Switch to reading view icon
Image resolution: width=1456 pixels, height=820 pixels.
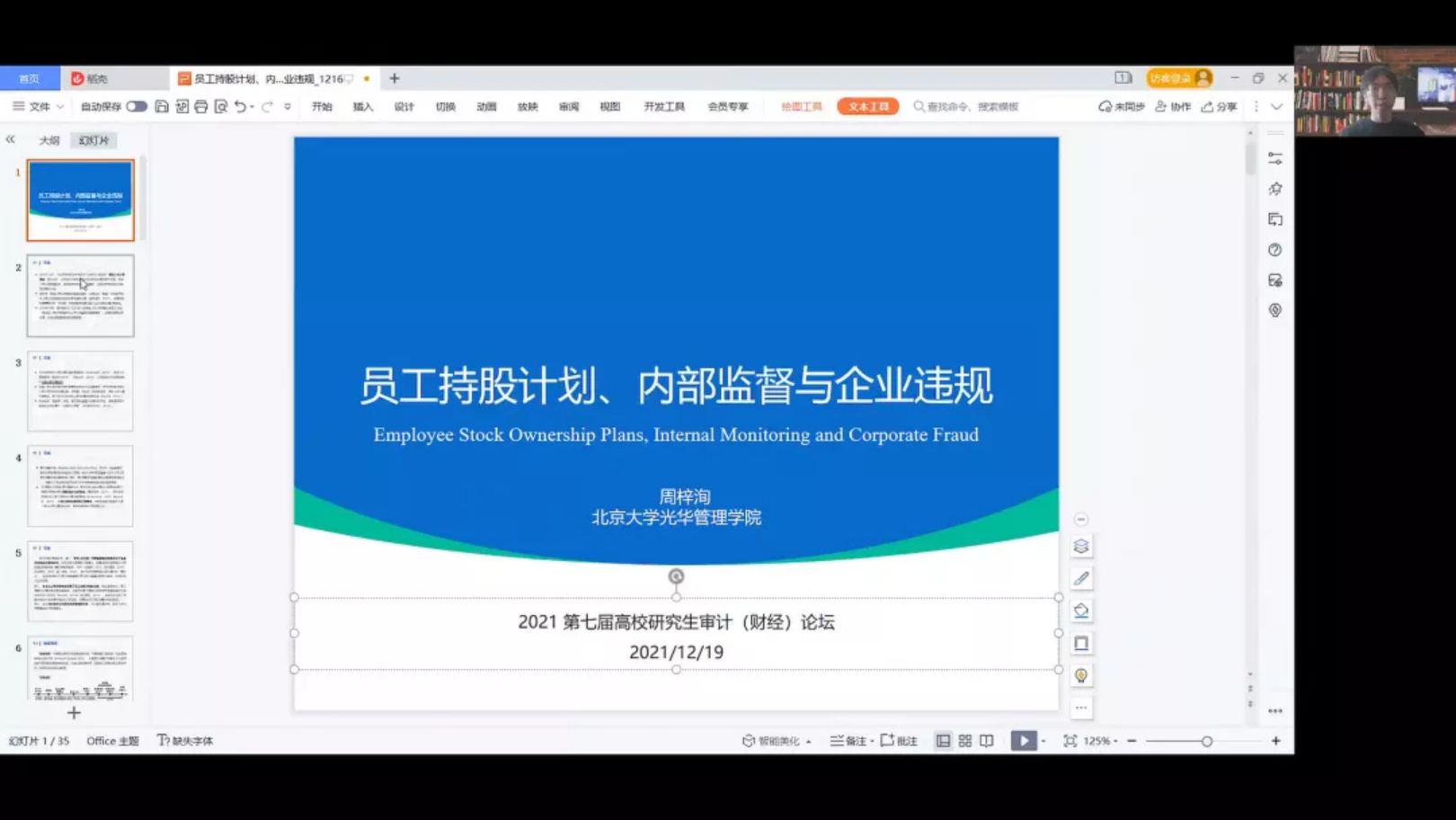[987, 741]
